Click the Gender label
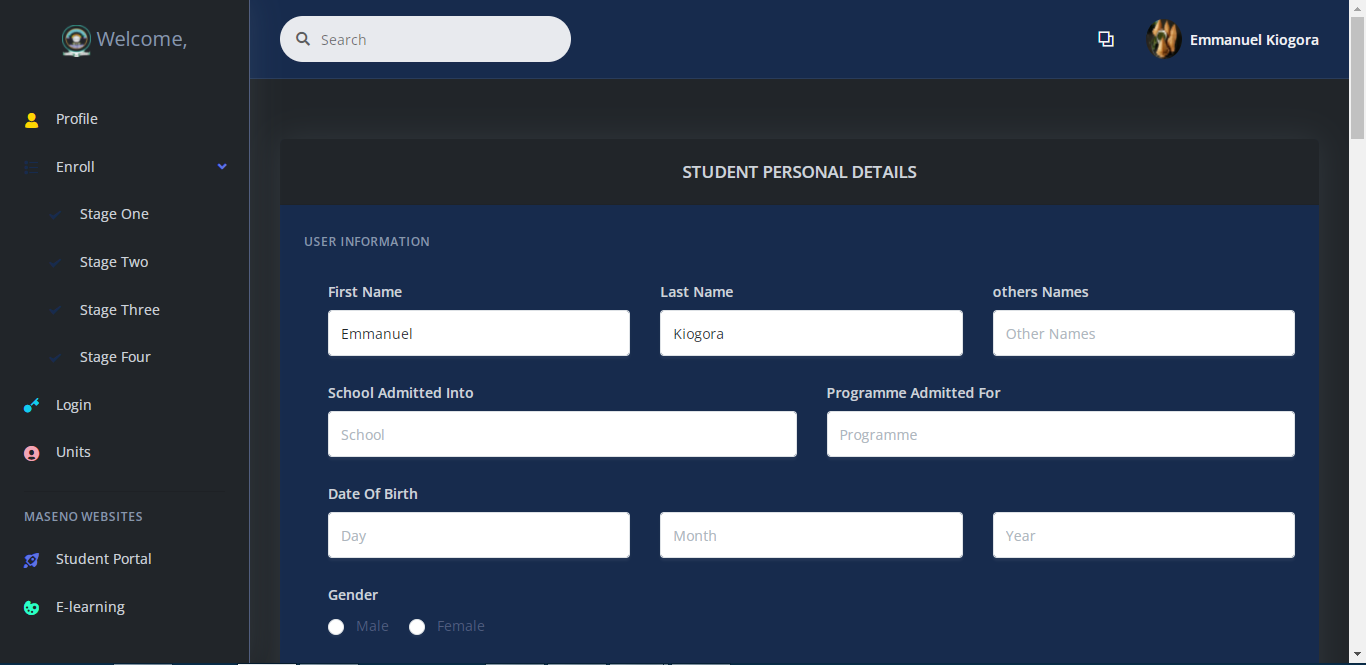Viewport: 1366px width, 665px height. click(353, 595)
